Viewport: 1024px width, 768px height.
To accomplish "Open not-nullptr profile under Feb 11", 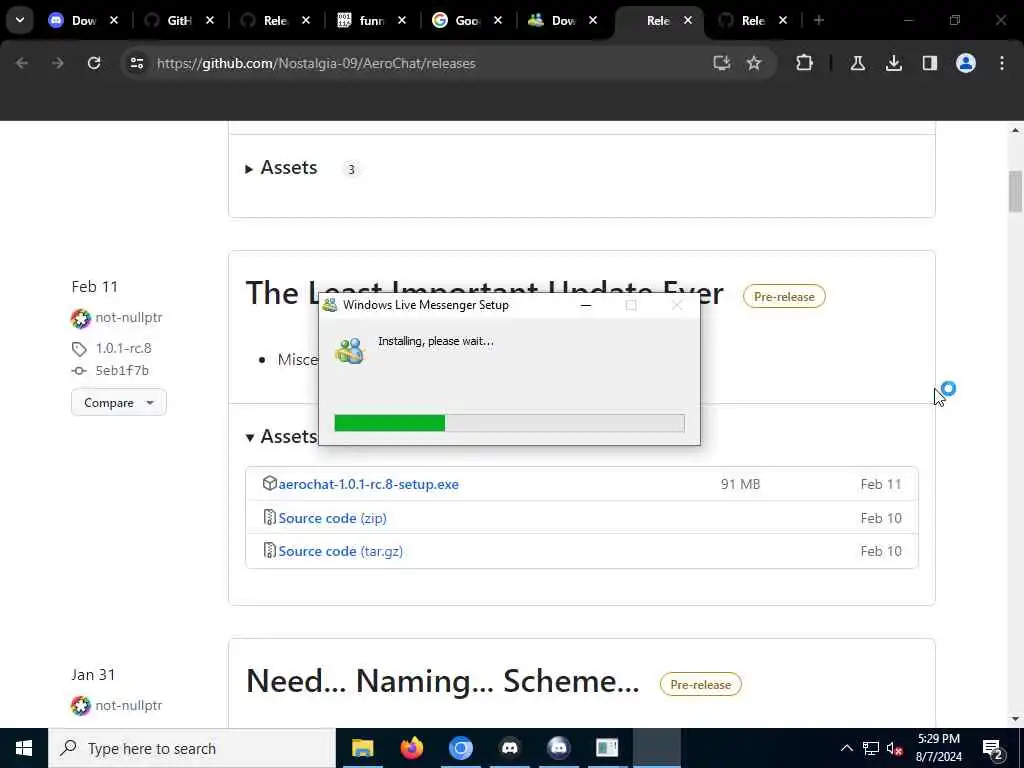I will coord(128,317).
